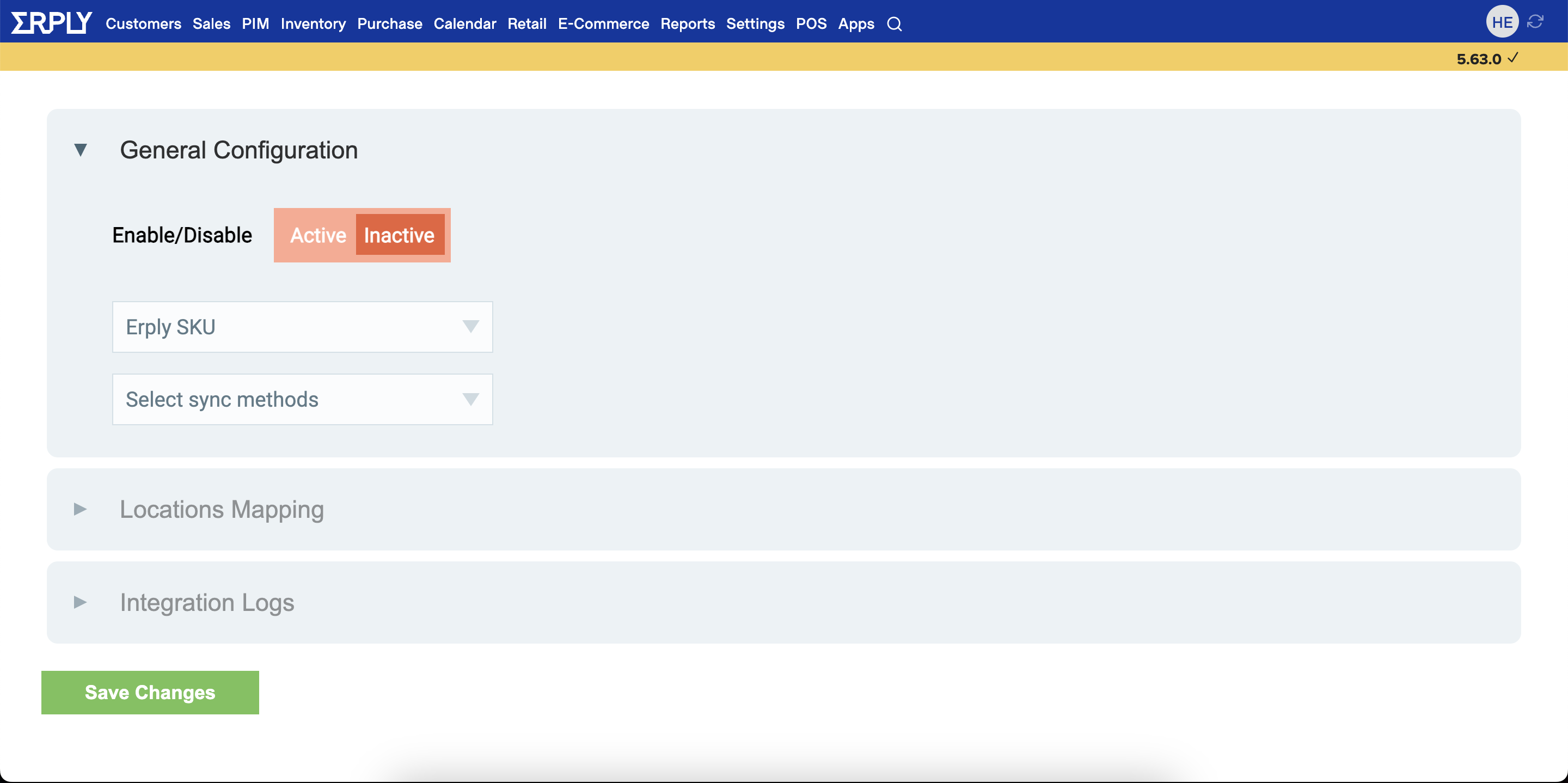The image size is (1568, 783).
Task: Click the 5.63.0 version label
Action: (x=1479, y=59)
